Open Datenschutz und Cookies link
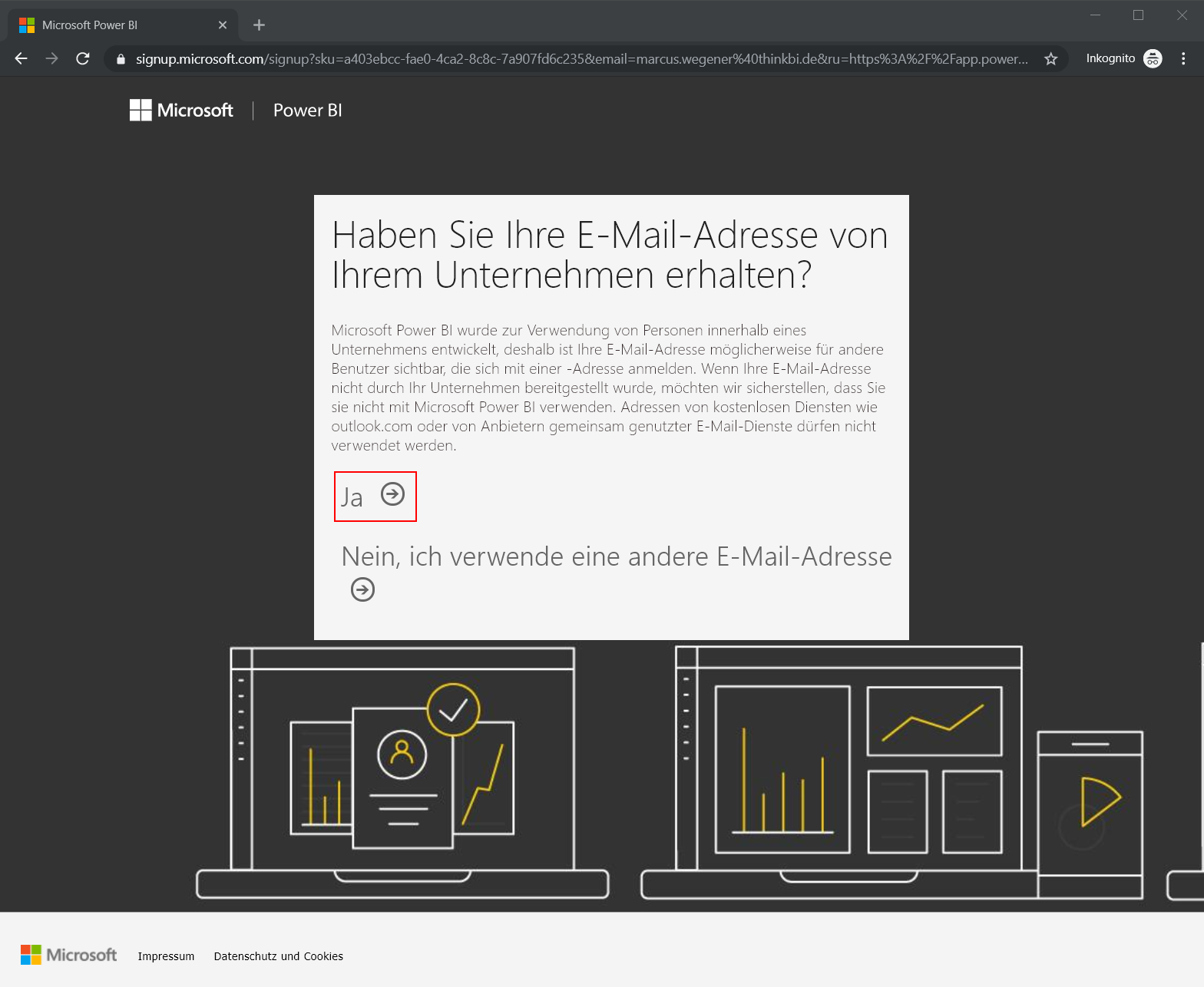 pos(279,956)
